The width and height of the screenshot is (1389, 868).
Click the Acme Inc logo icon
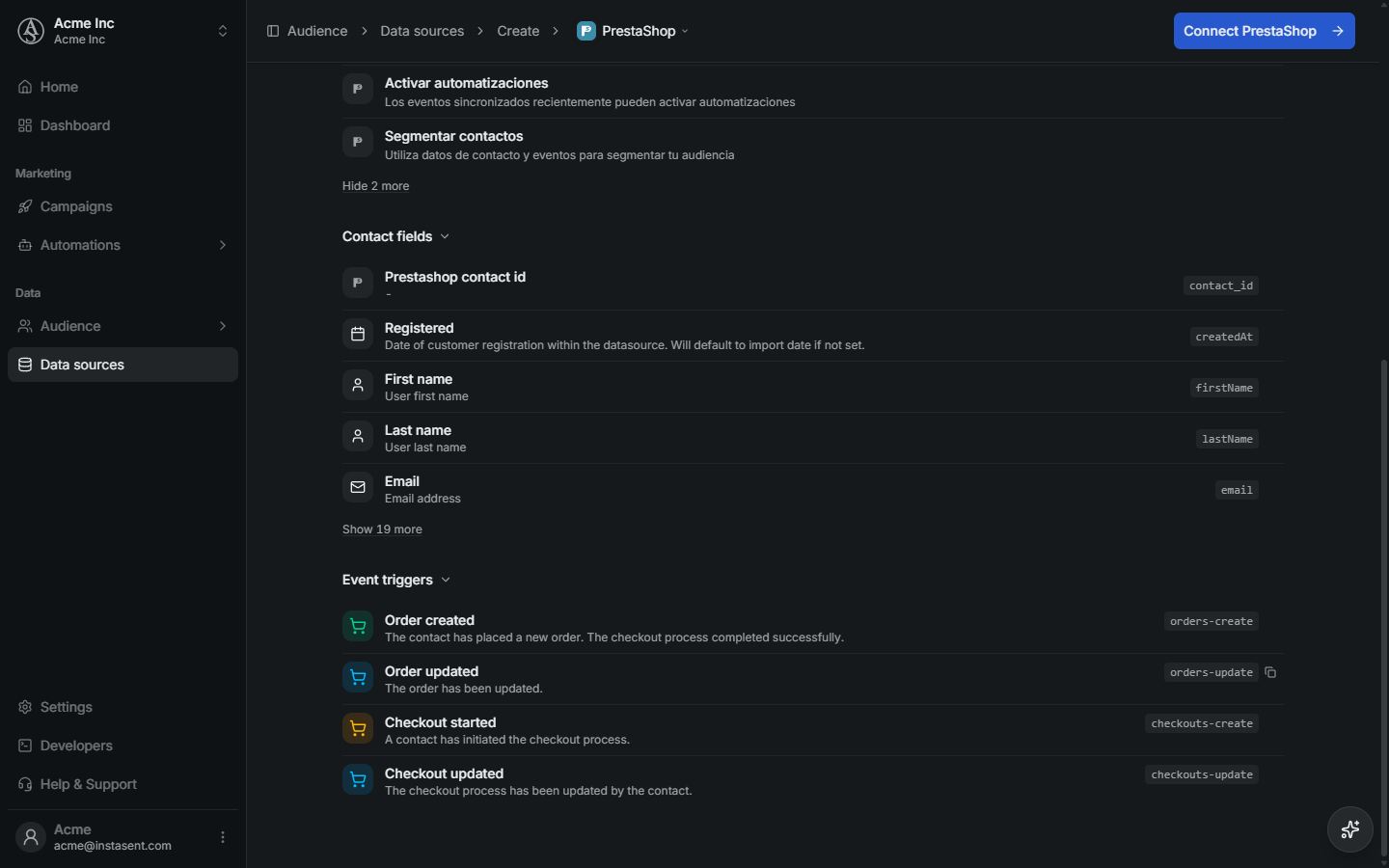click(31, 31)
